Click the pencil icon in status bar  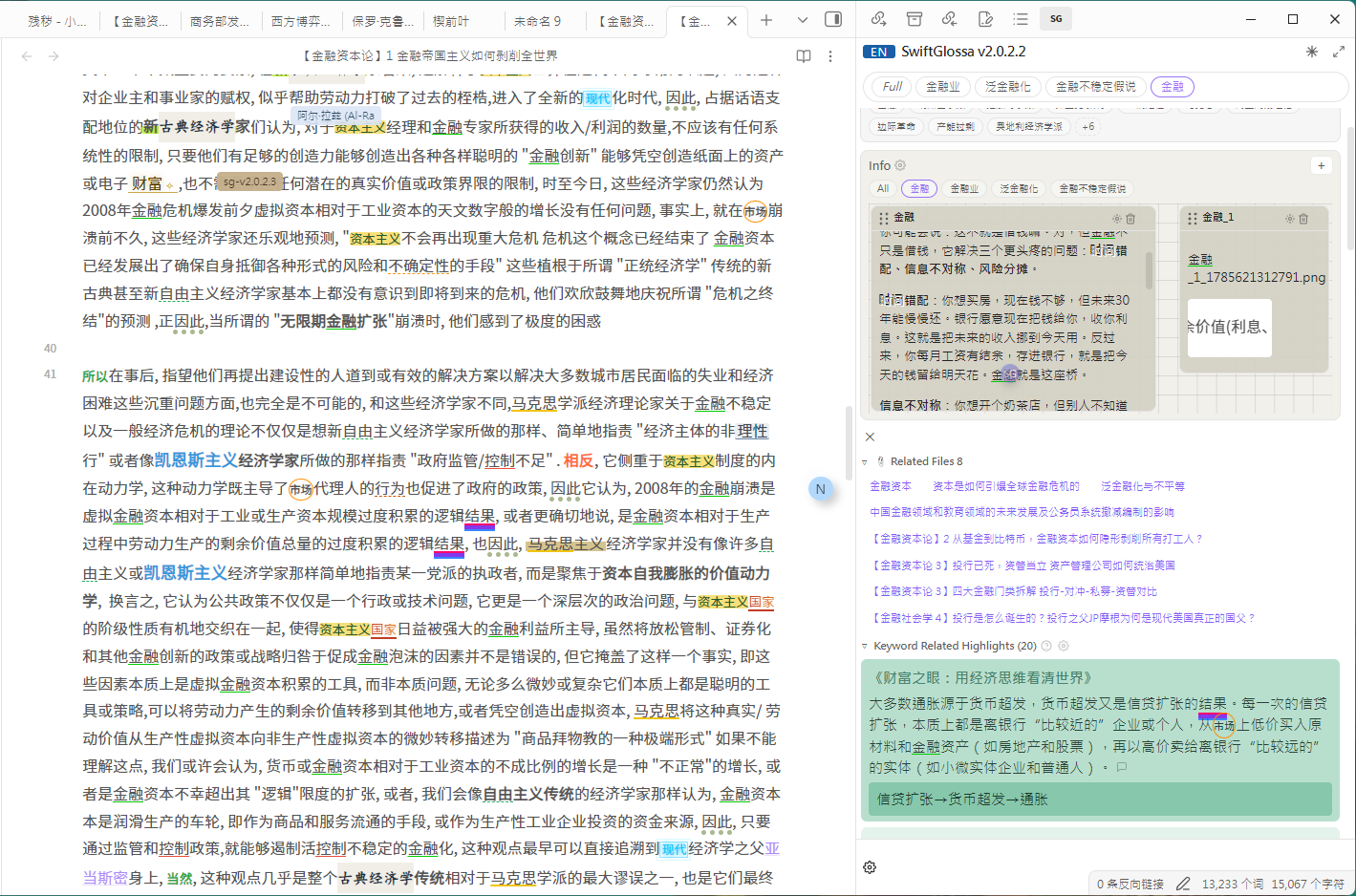[x=1183, y=884]
